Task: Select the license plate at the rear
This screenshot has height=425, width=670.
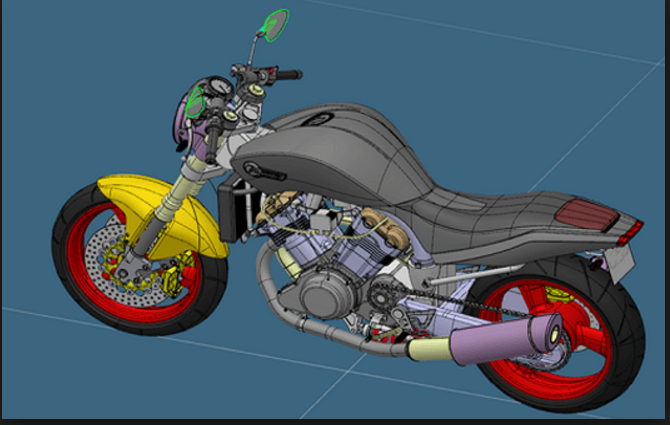Action: coord(619,264)
